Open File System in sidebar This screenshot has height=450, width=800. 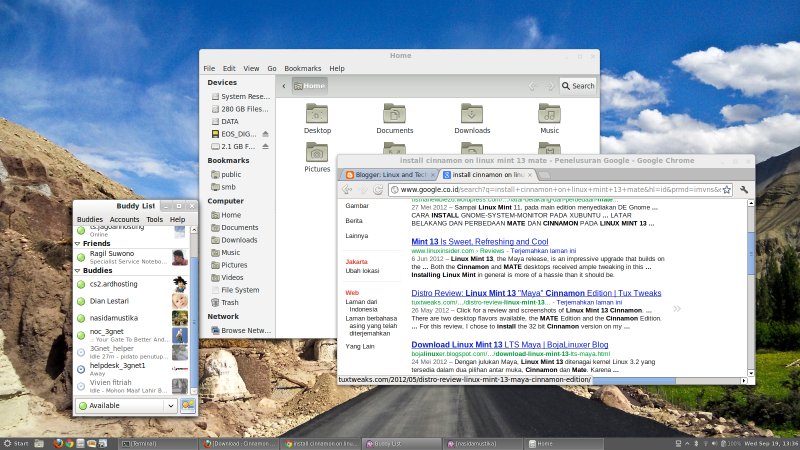[235, 290]
